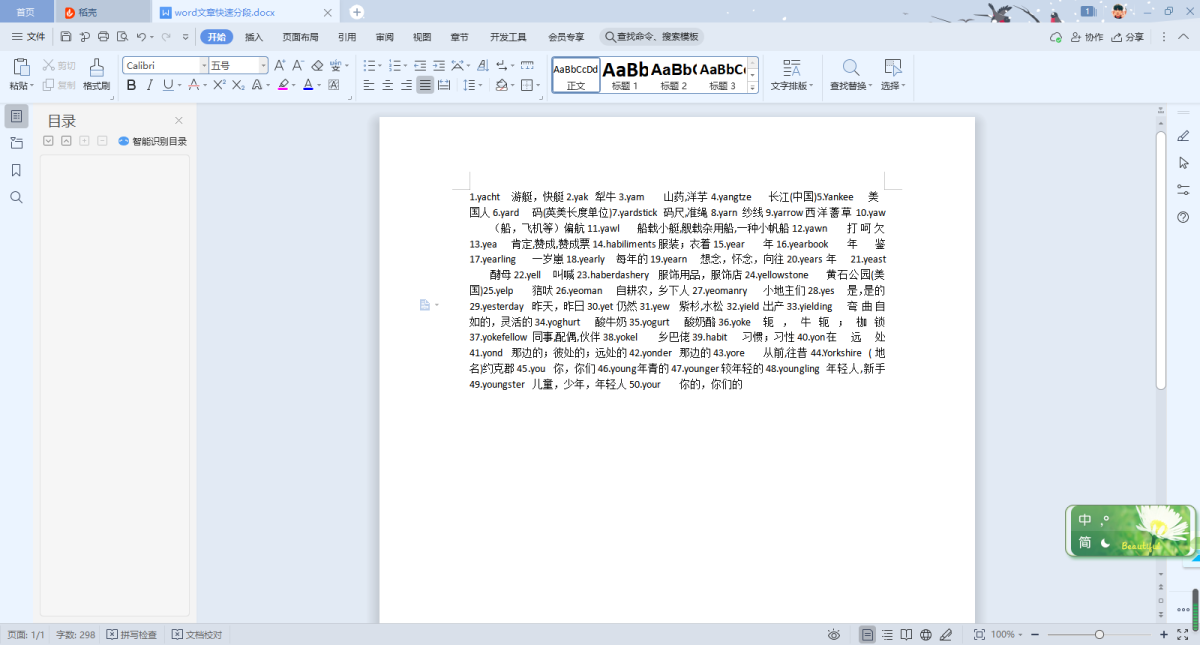Open the font size 五号 dropdown
This screenshot has height=645, width=1200.
[x=264, y=66]
